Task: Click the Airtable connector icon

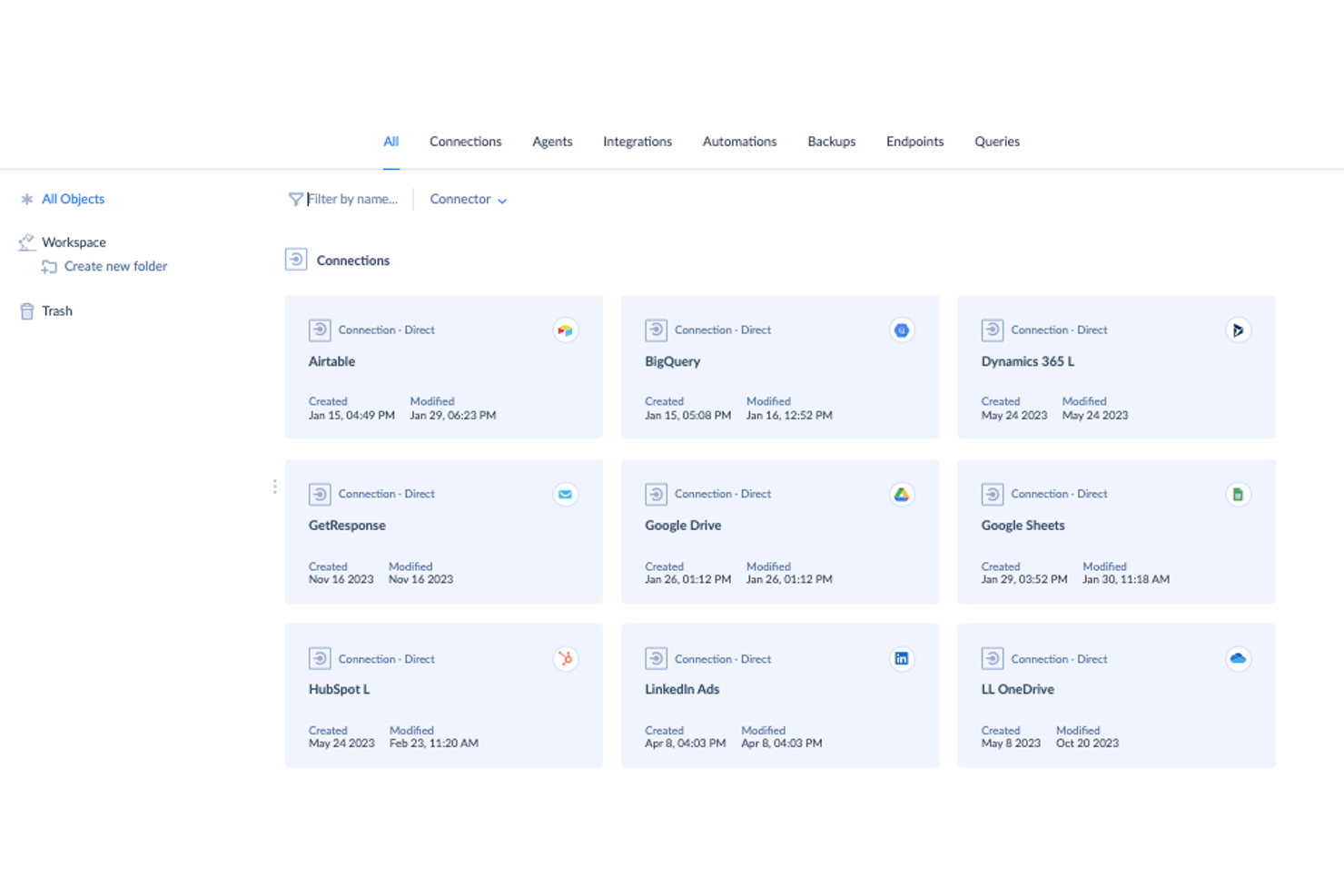Action: click(565, 330)
